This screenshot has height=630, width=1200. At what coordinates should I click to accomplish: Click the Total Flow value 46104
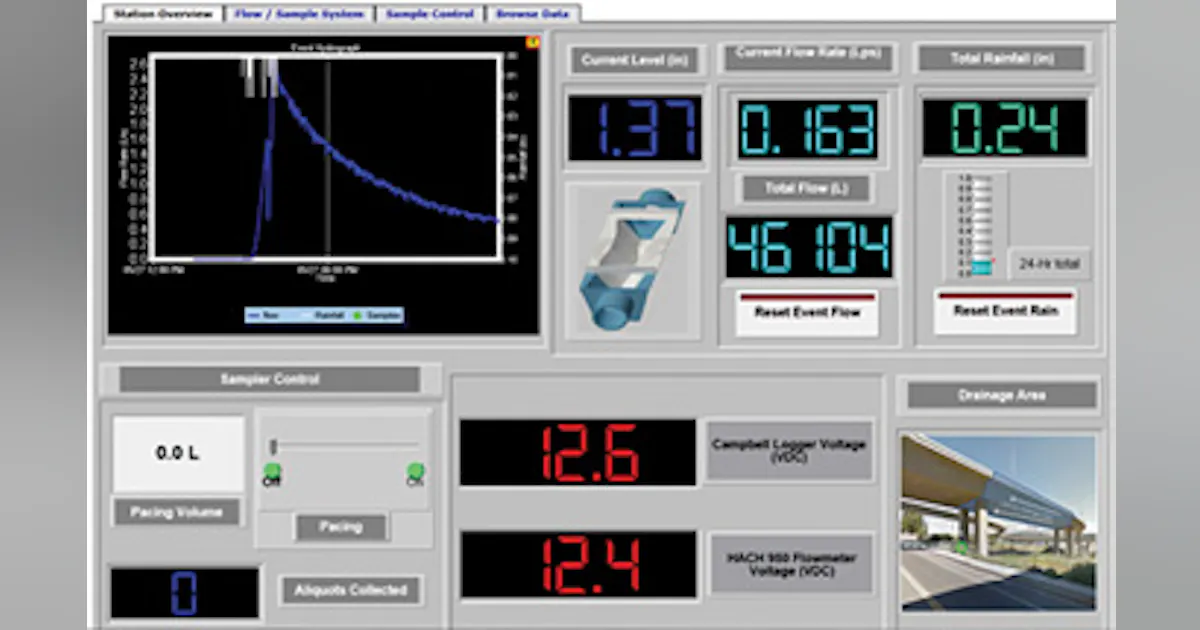[808, 247]
